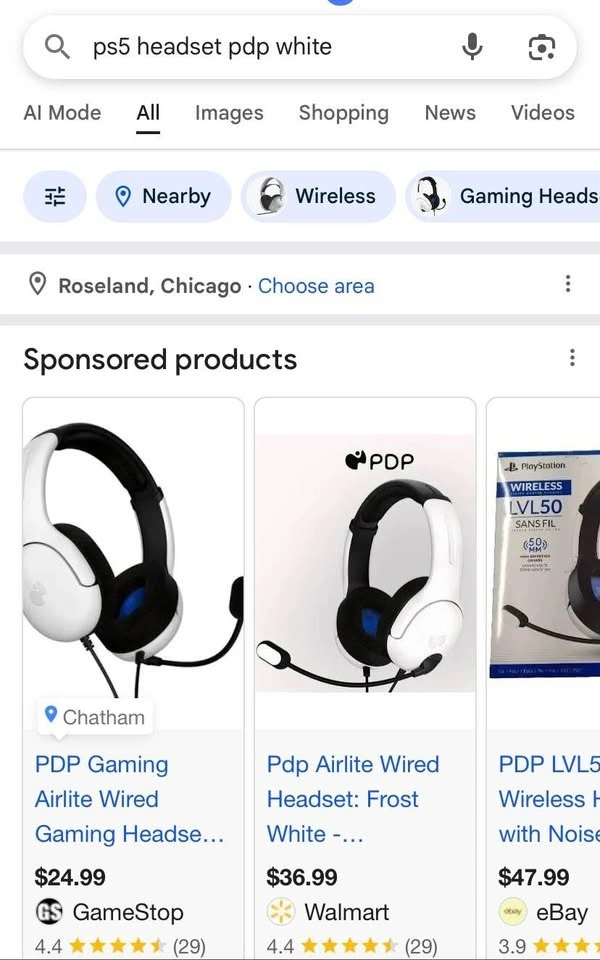Open Google Lens camera search icon
This screenshot has height=960, width=600.
(542, 47)
